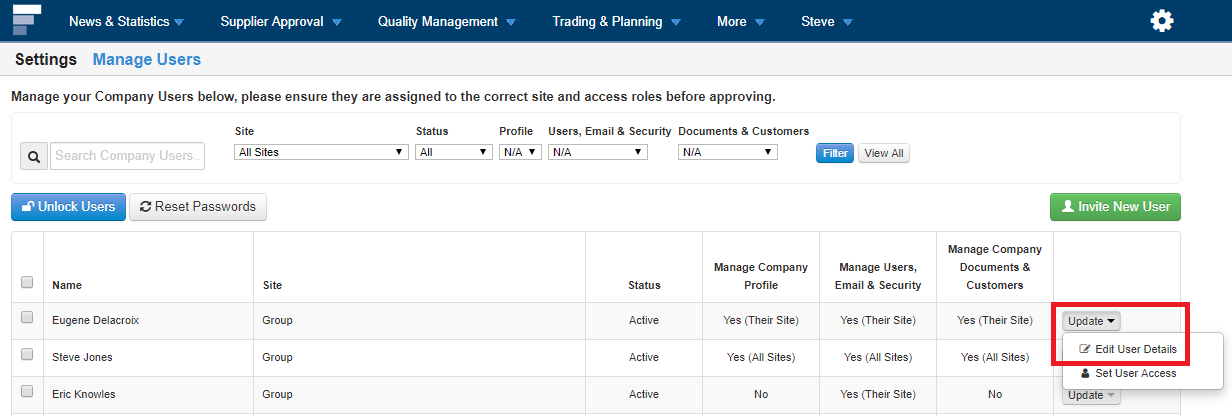
Task: Click the company logo icon
Action: pos(27,19)
